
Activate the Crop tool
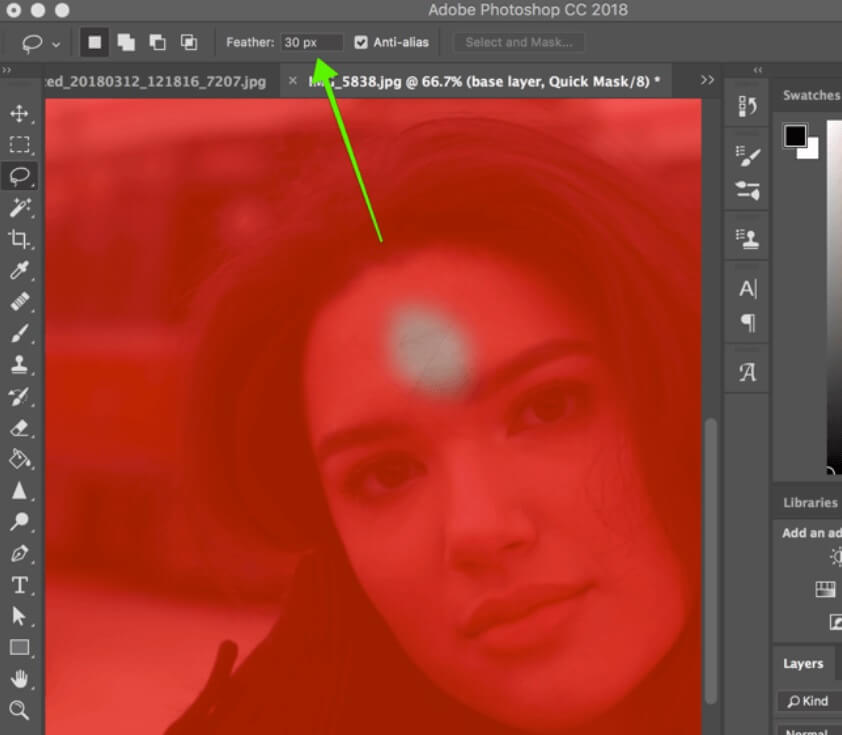(x=19, y=239)
